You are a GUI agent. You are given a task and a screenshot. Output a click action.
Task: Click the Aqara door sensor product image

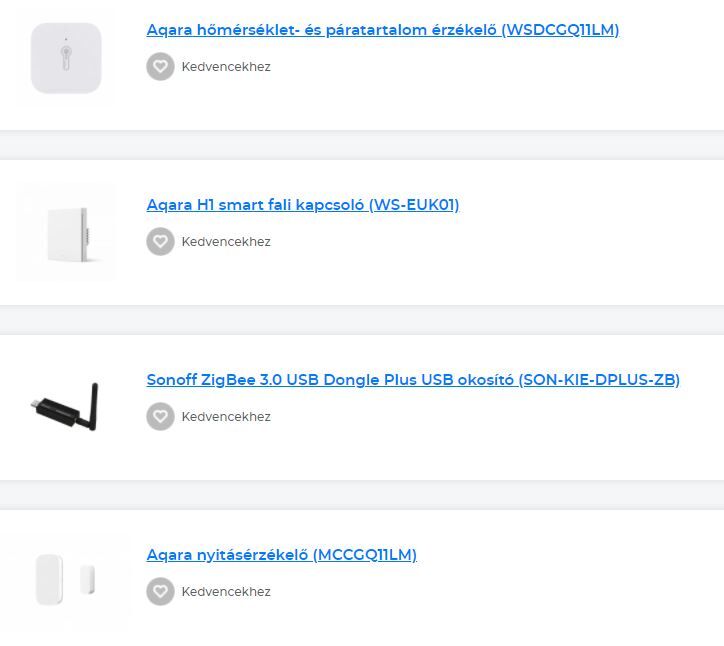(66, 581)
